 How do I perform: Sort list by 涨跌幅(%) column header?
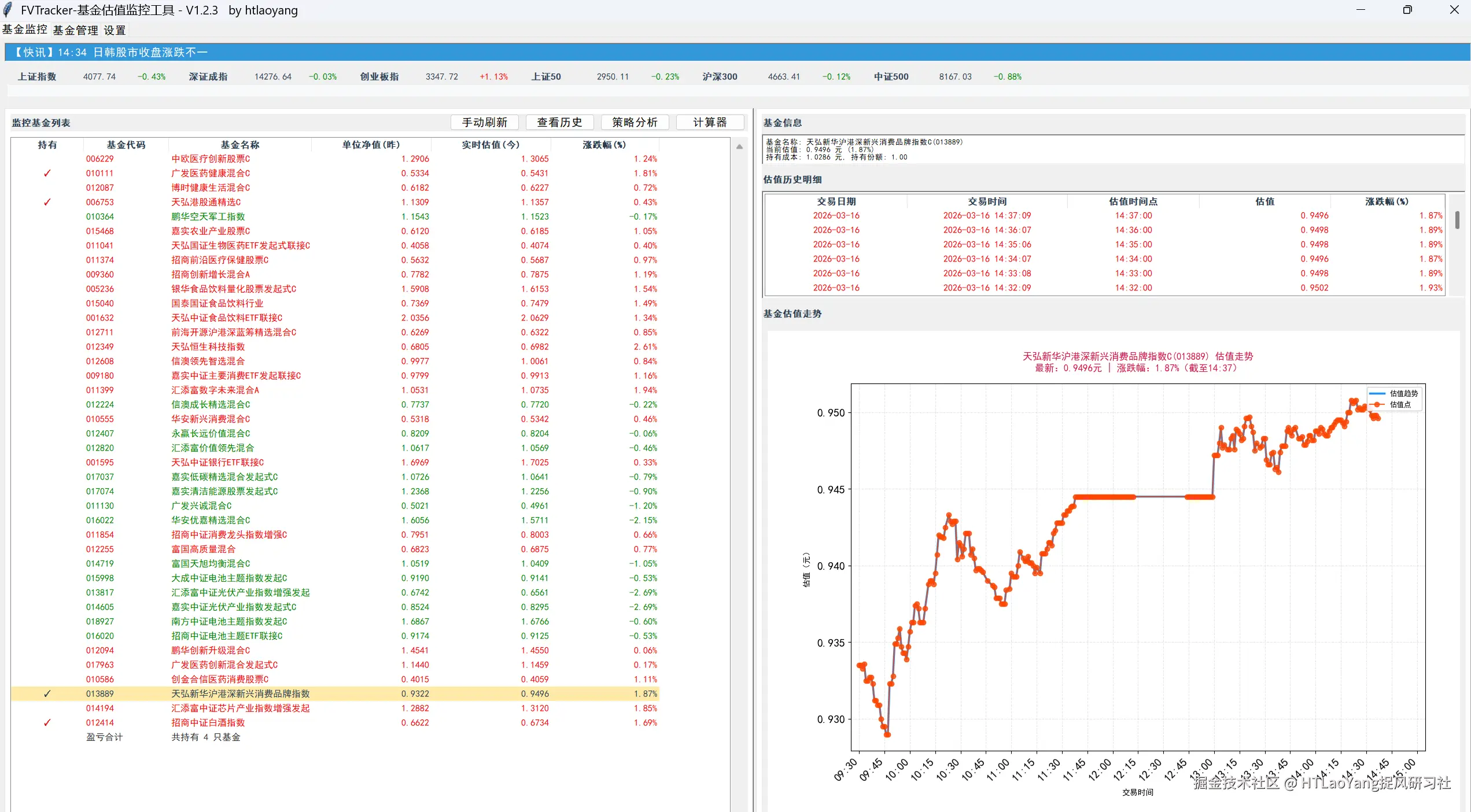click(x=604, y=145)
